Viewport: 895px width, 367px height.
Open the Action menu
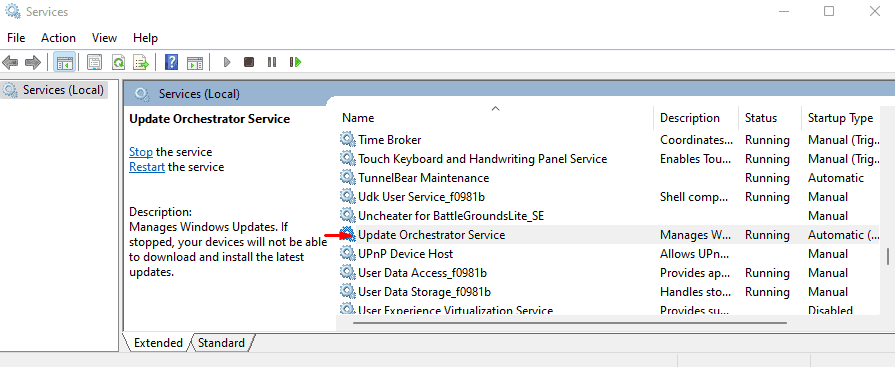[x=58, y=38]
